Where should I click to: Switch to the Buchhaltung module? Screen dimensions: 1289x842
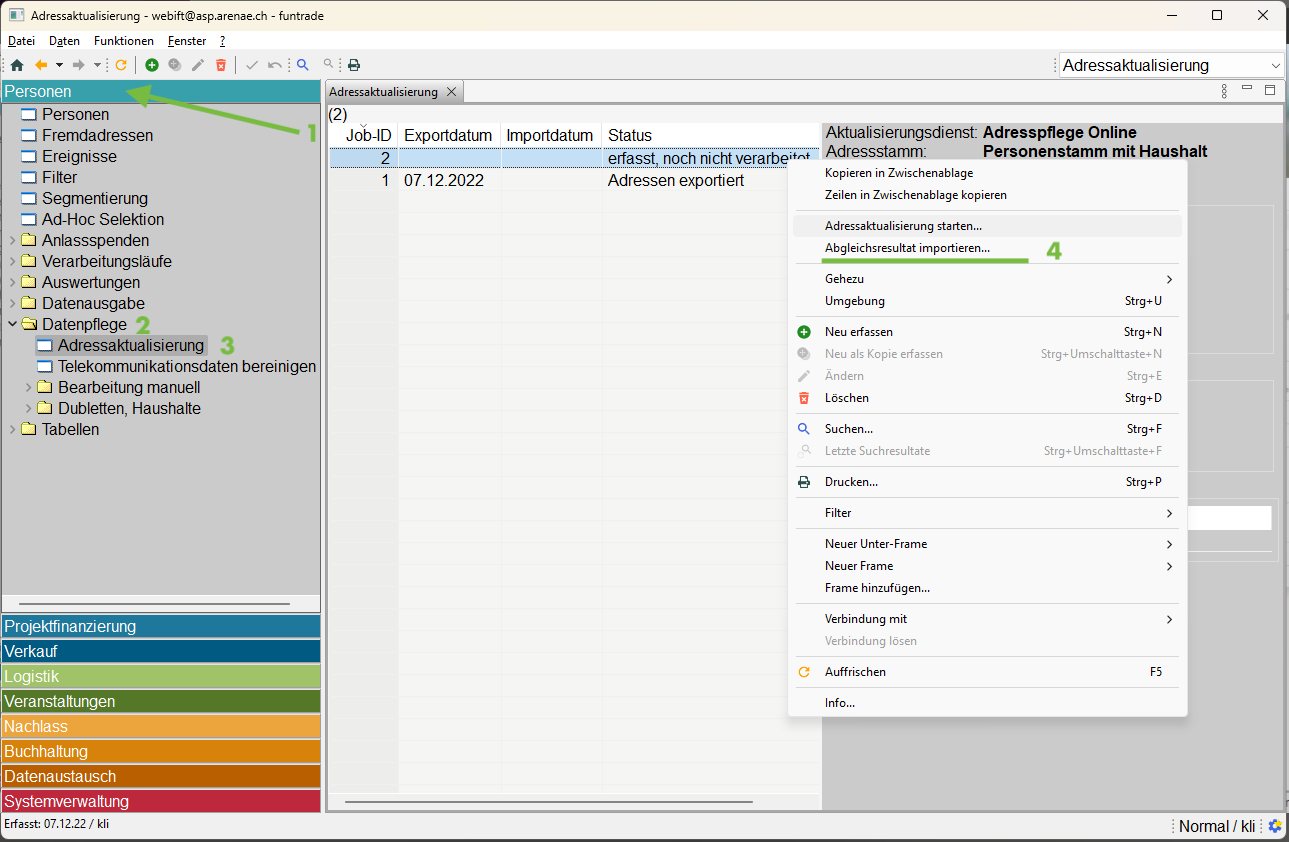tap(160, 751)
